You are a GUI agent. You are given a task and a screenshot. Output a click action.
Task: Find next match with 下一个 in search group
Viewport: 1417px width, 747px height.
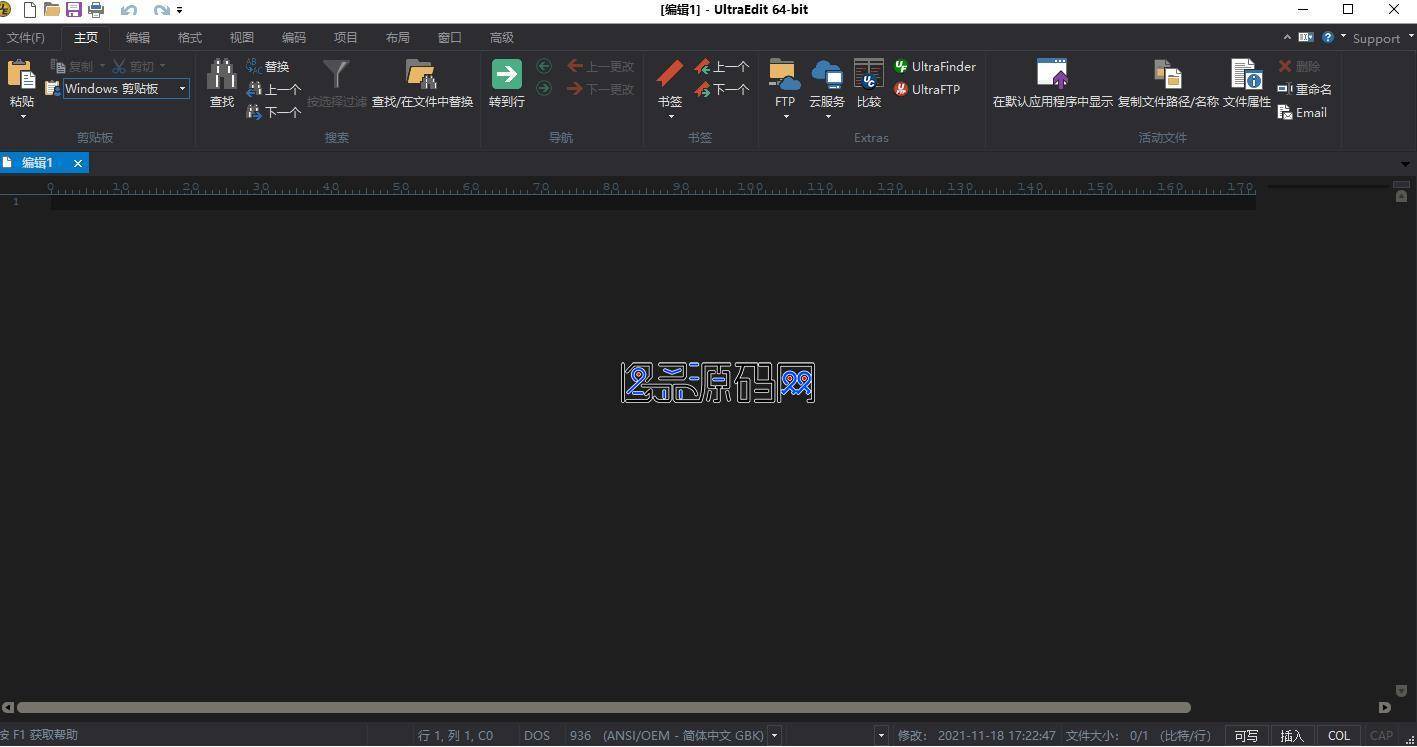coord(272,112)
